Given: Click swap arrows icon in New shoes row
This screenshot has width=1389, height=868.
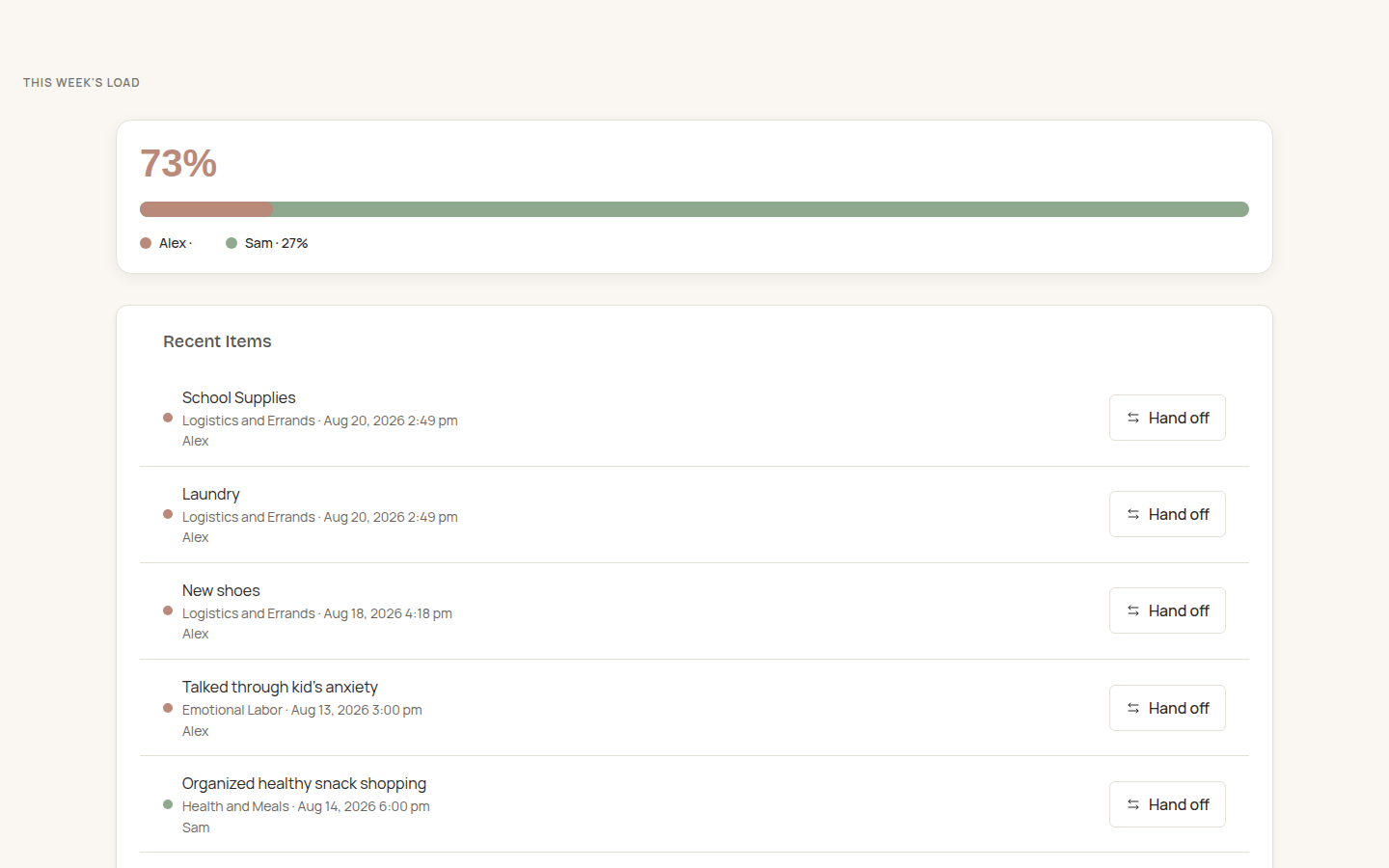Looking at the screenshot, I should (1133, 610).
